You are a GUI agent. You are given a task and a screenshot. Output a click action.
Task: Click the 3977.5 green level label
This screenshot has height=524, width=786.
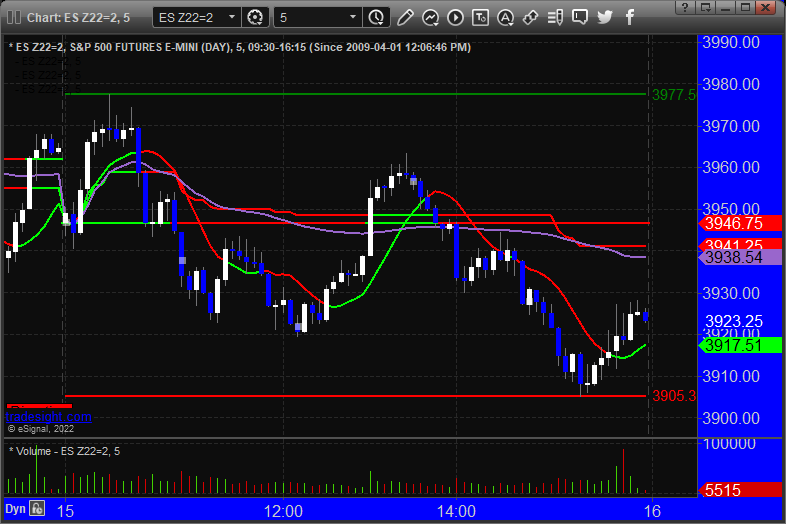674,94
